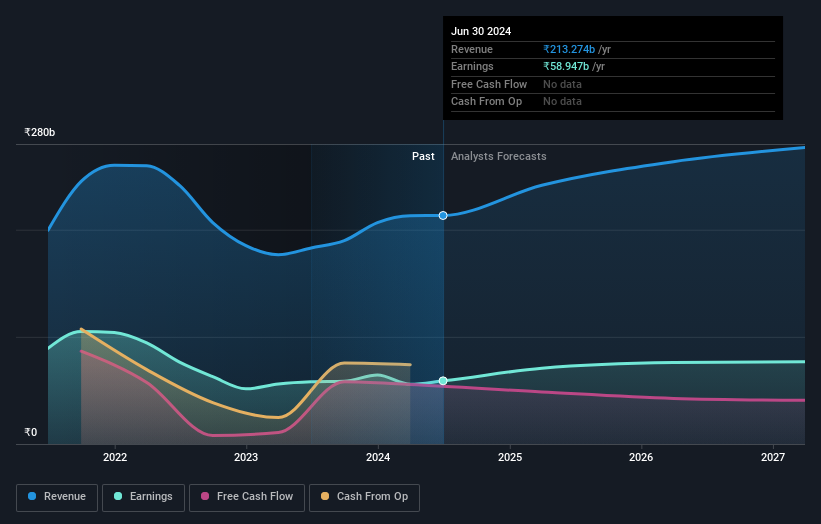Toggle the Revenue series legend button
This screenshot has width=821, height=524.
(x=57, y=497)
